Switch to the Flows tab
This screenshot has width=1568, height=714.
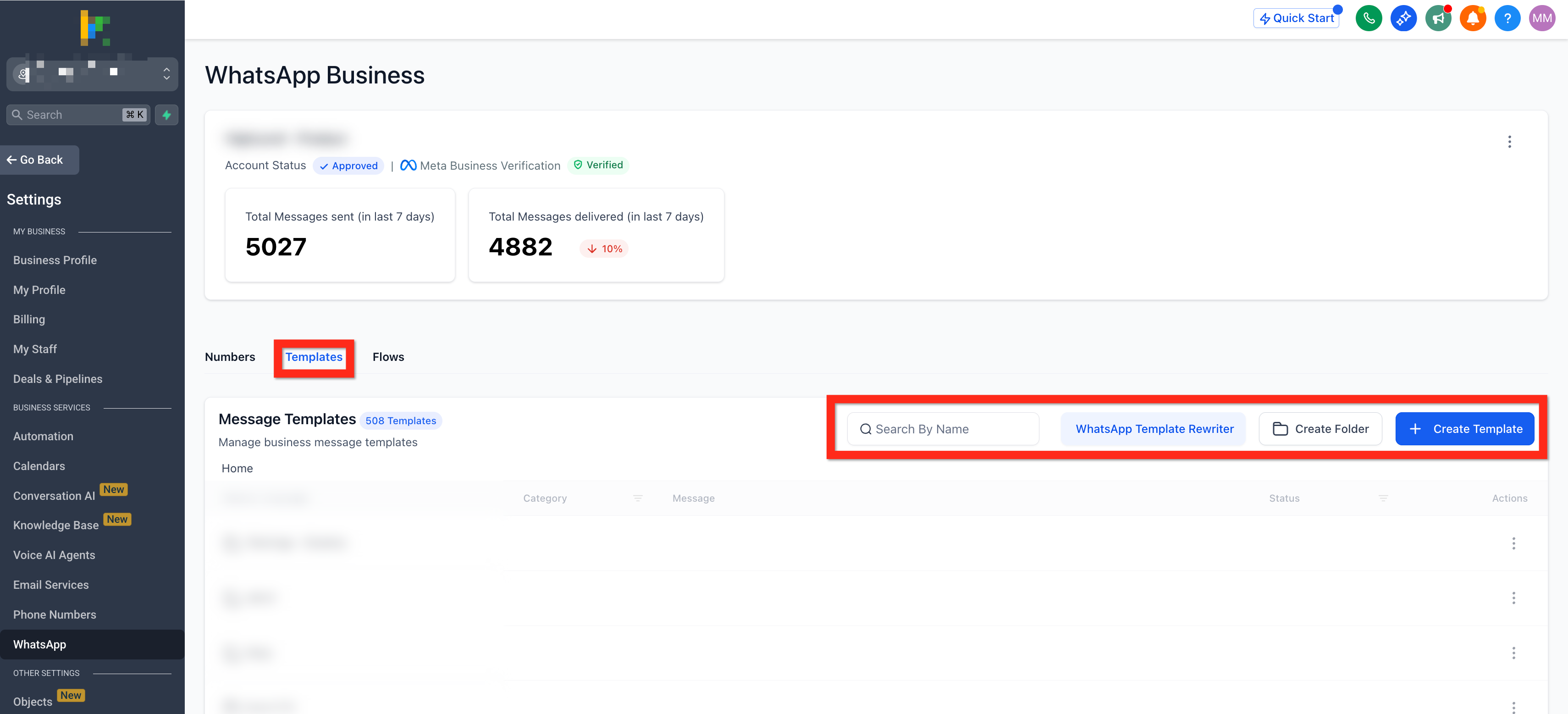[x=388, y=357]
